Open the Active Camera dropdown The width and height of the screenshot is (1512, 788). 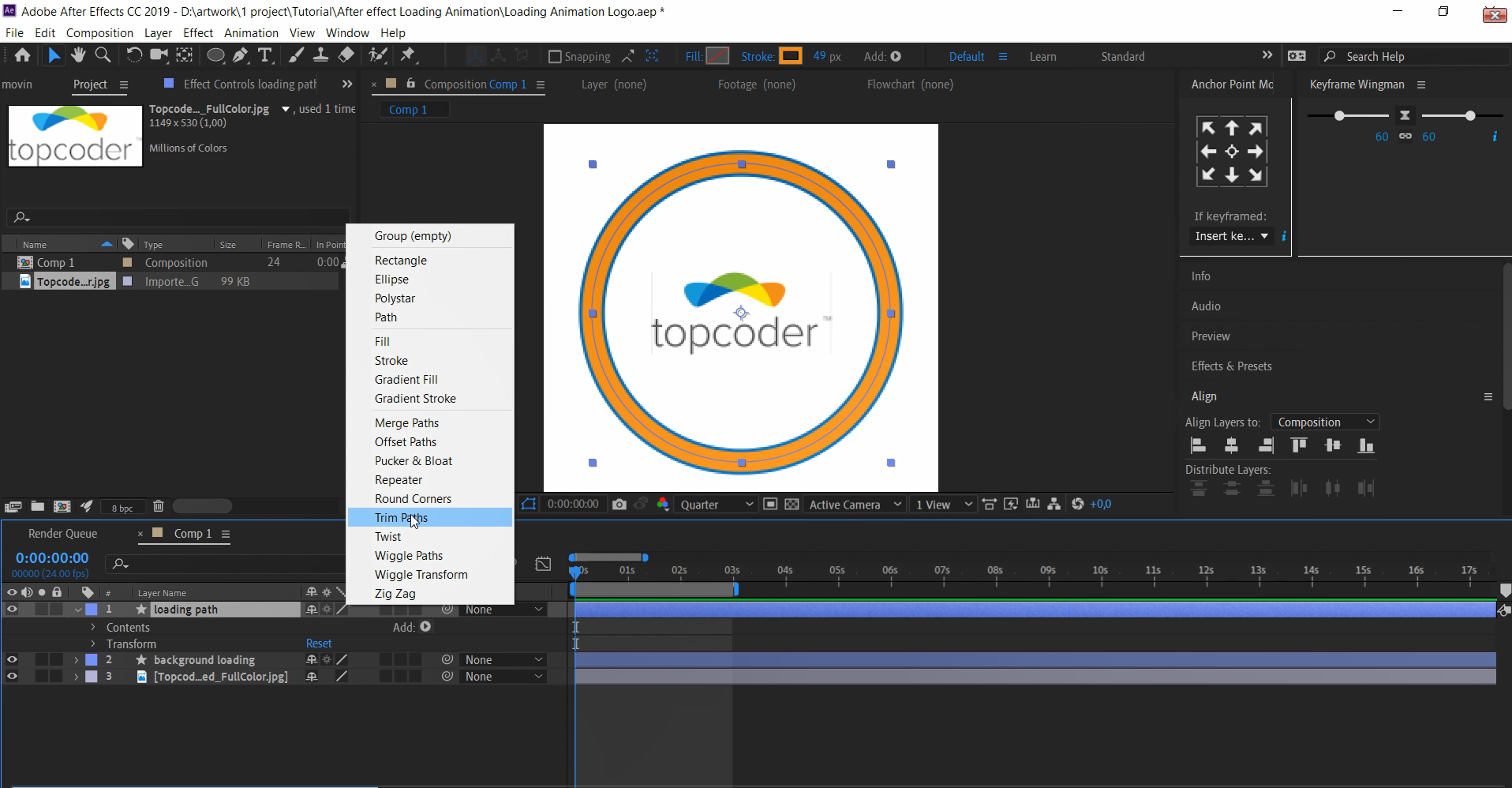coord(854,504)
